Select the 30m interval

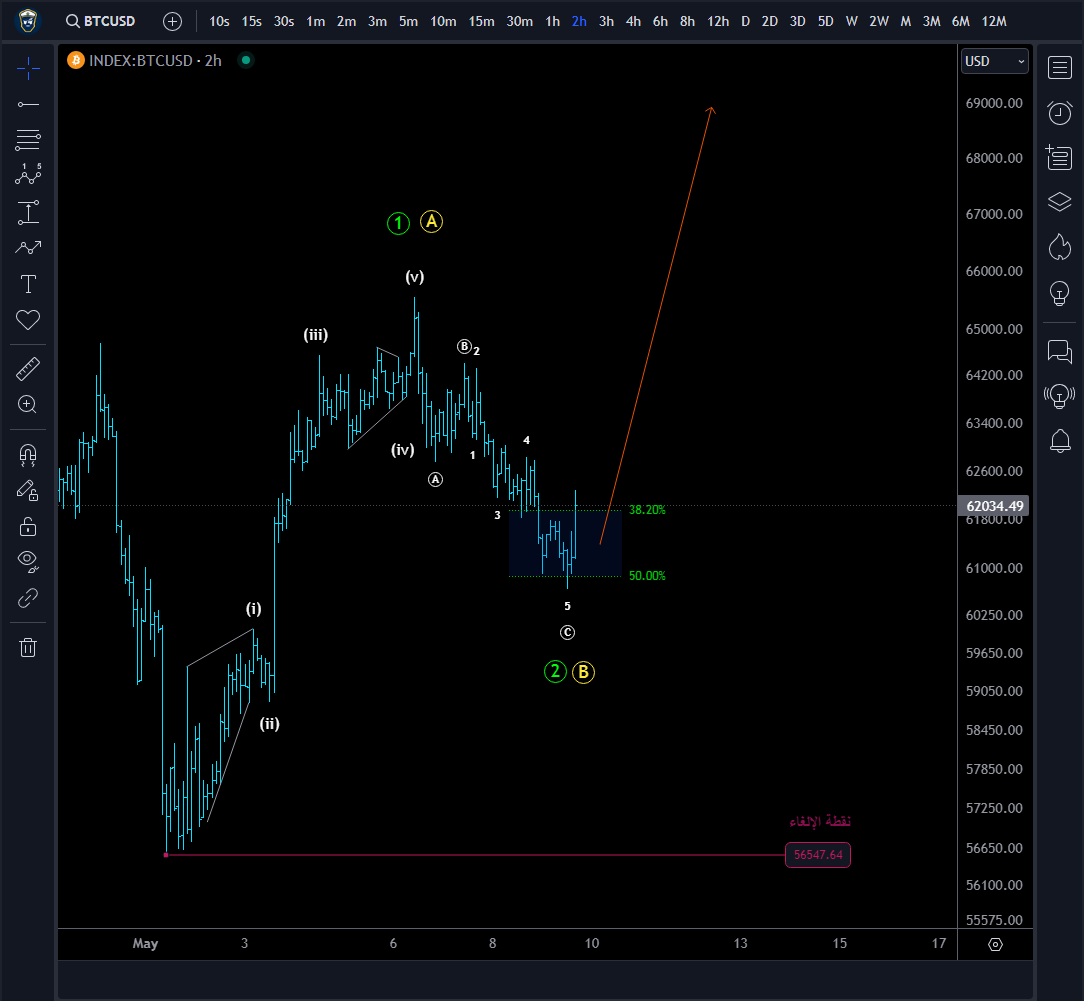pyautogui.click(x=519, y=21)
